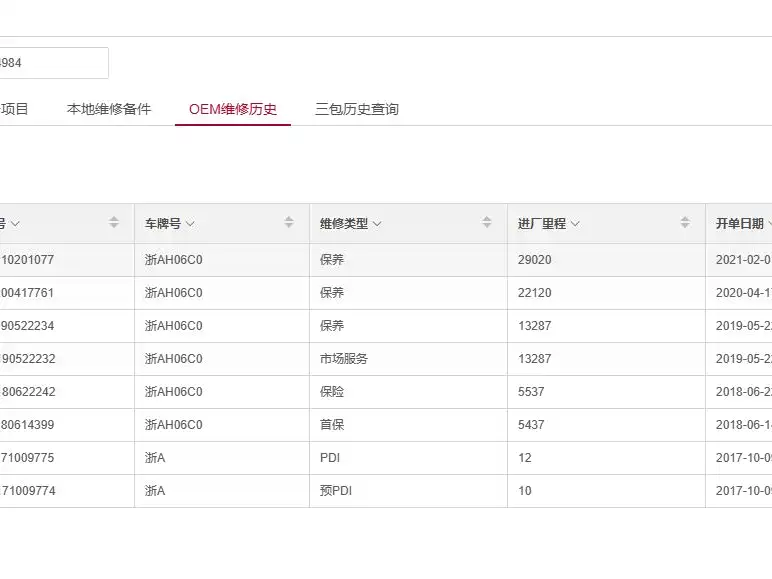Expand the 维修类型 header dropdown chevron

(x=377, y=224)
